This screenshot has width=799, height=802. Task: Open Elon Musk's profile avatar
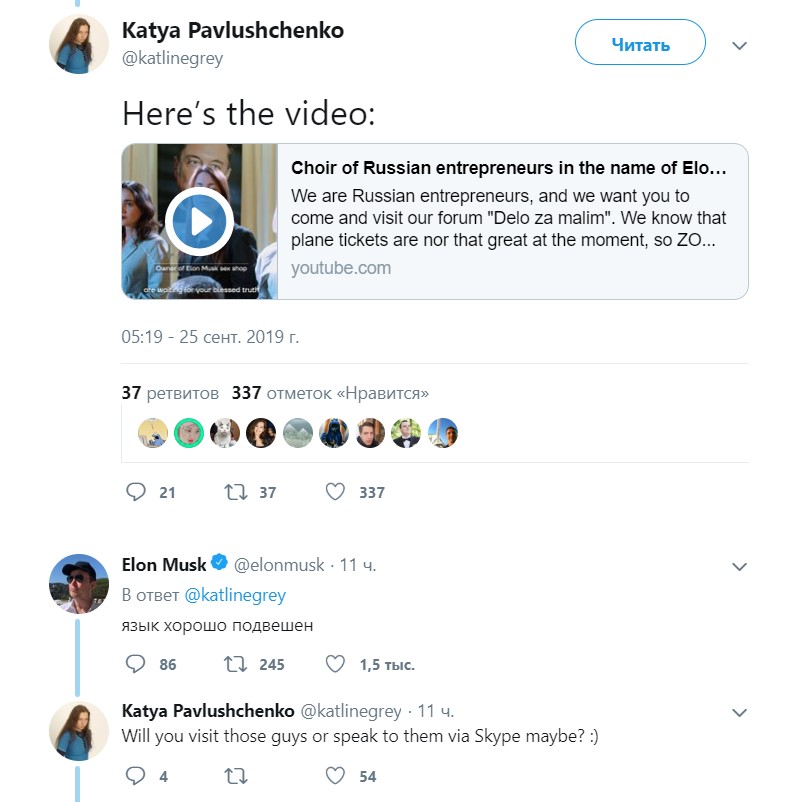click(x=79, y=583)
